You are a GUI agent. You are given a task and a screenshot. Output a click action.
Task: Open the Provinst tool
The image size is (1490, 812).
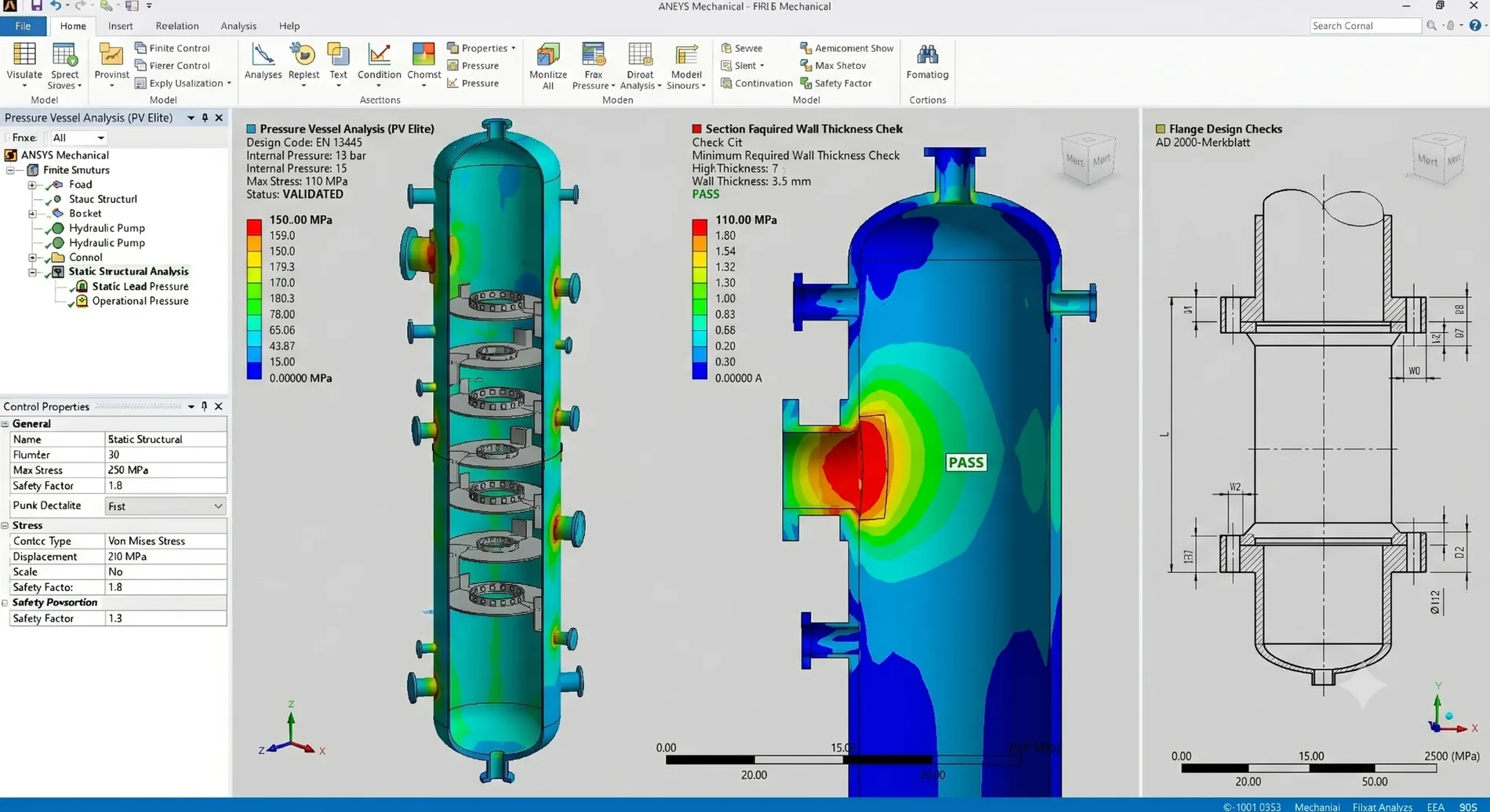[111, 66]
